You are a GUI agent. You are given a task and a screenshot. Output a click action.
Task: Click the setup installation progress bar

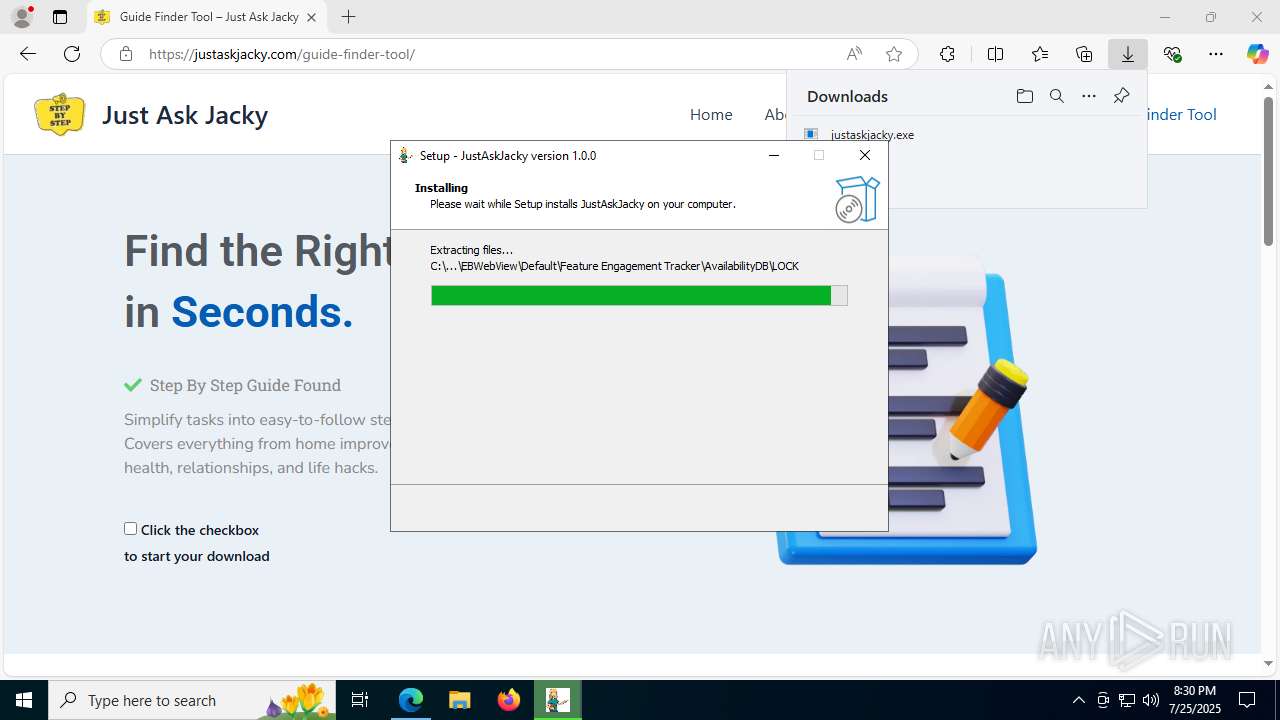click(639, 295)
